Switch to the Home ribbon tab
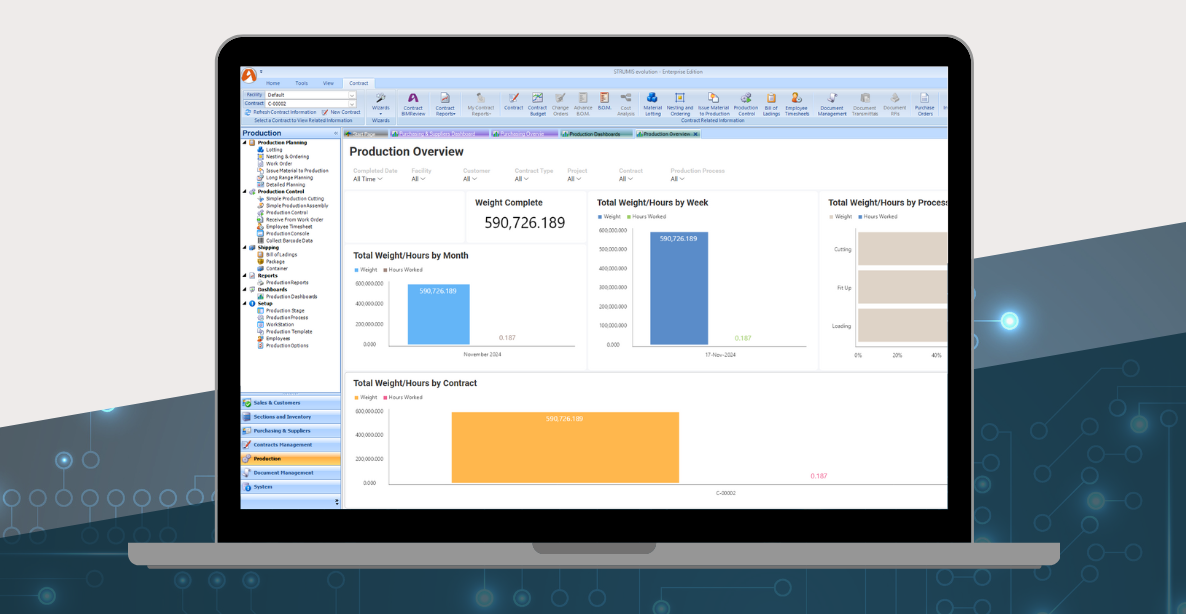This screenshot has height=614, width=1186. (273, 83)
